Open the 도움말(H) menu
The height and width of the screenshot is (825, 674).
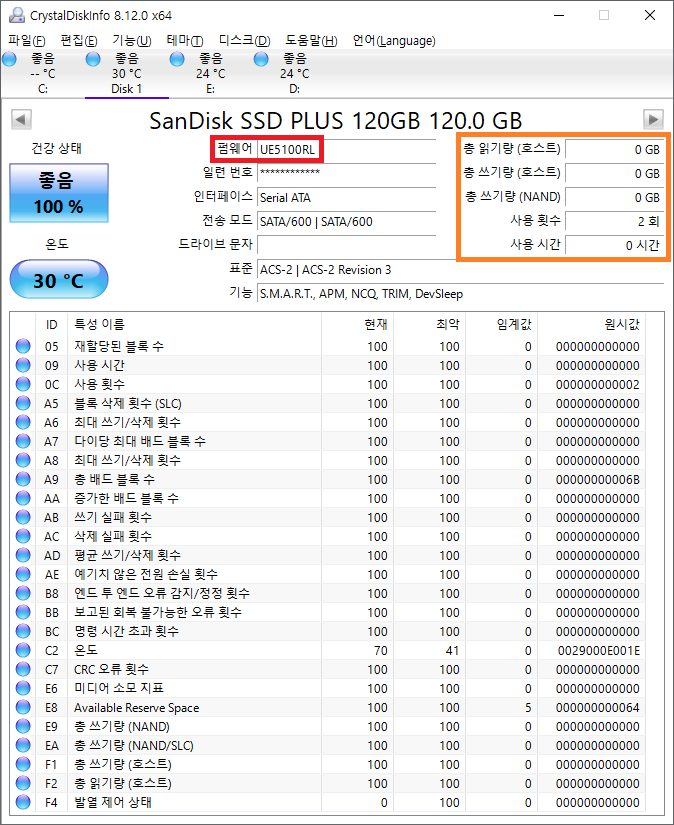311,41
